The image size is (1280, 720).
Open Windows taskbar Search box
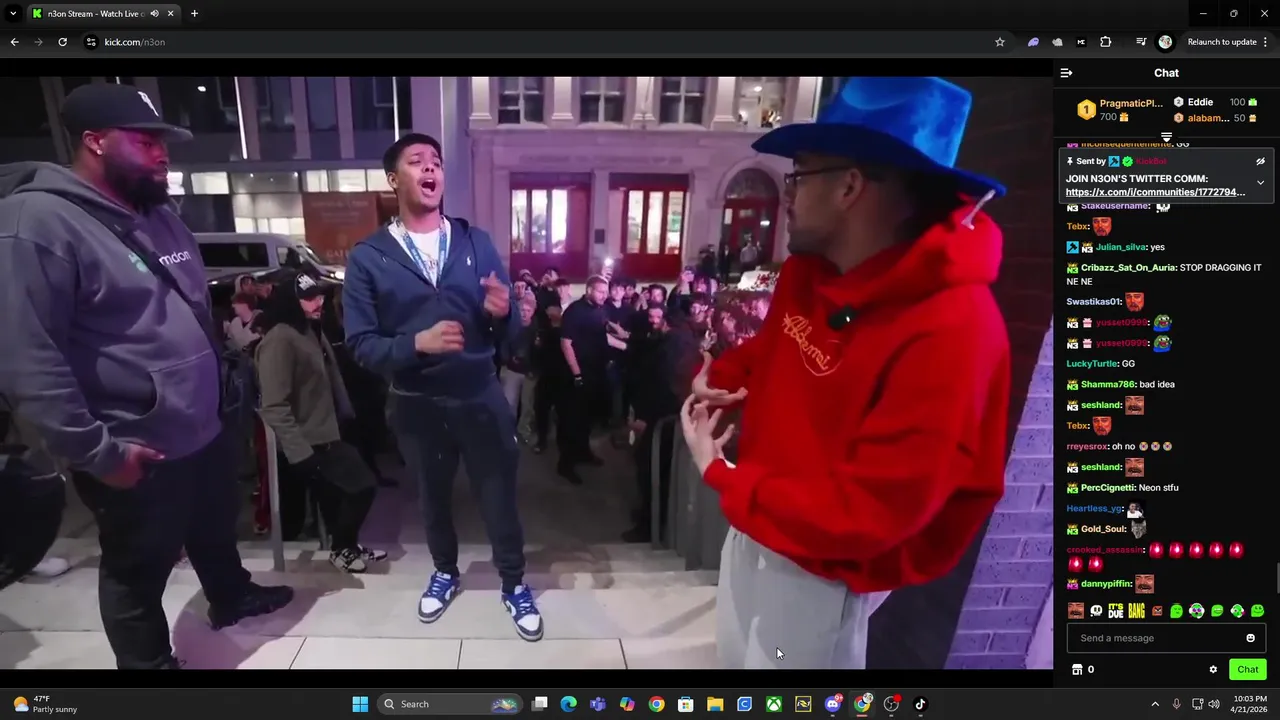(x=449, y=704)
